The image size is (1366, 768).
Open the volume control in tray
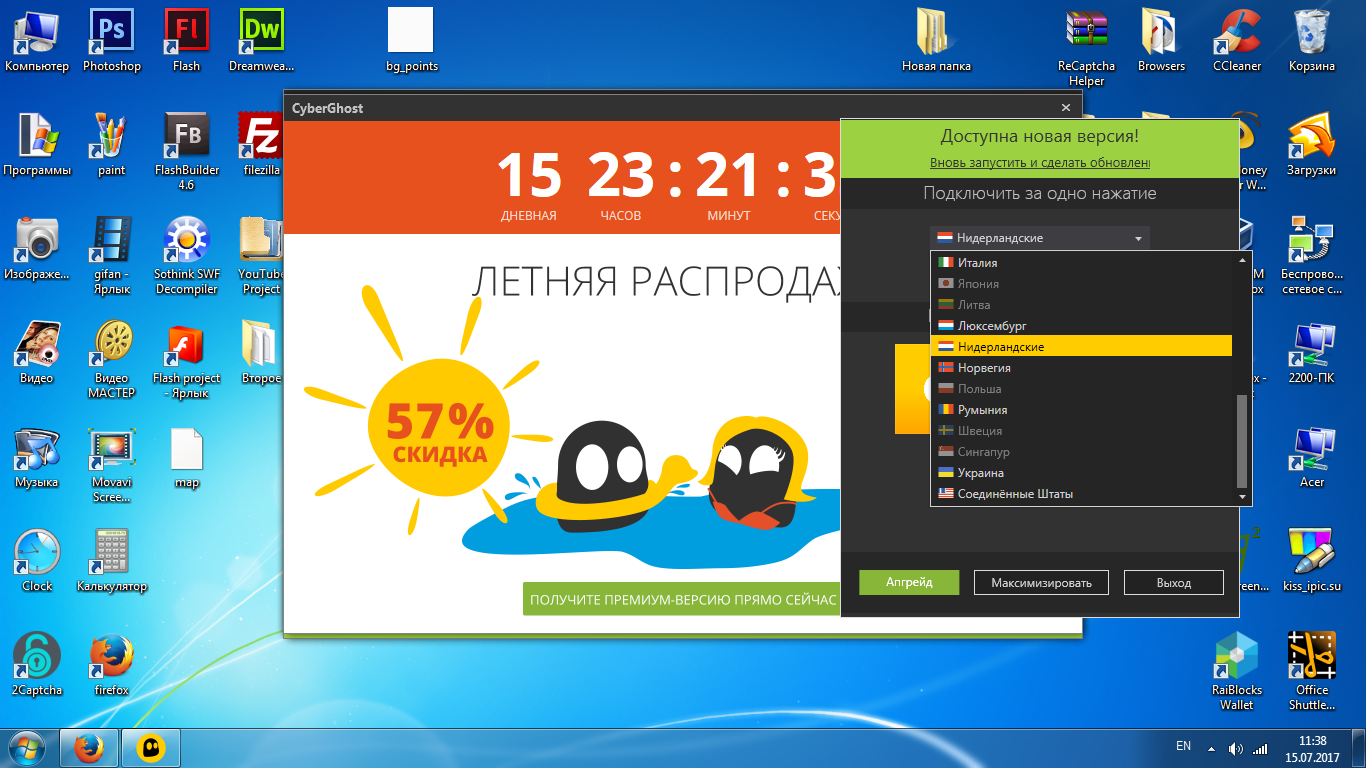(x=1236, y=748)
